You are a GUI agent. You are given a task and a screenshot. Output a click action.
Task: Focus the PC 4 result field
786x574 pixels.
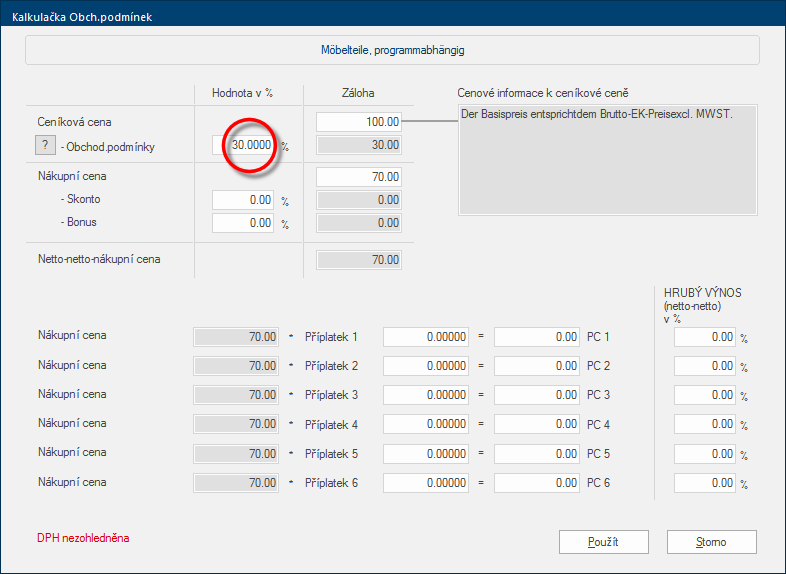[x=537, y=424]
